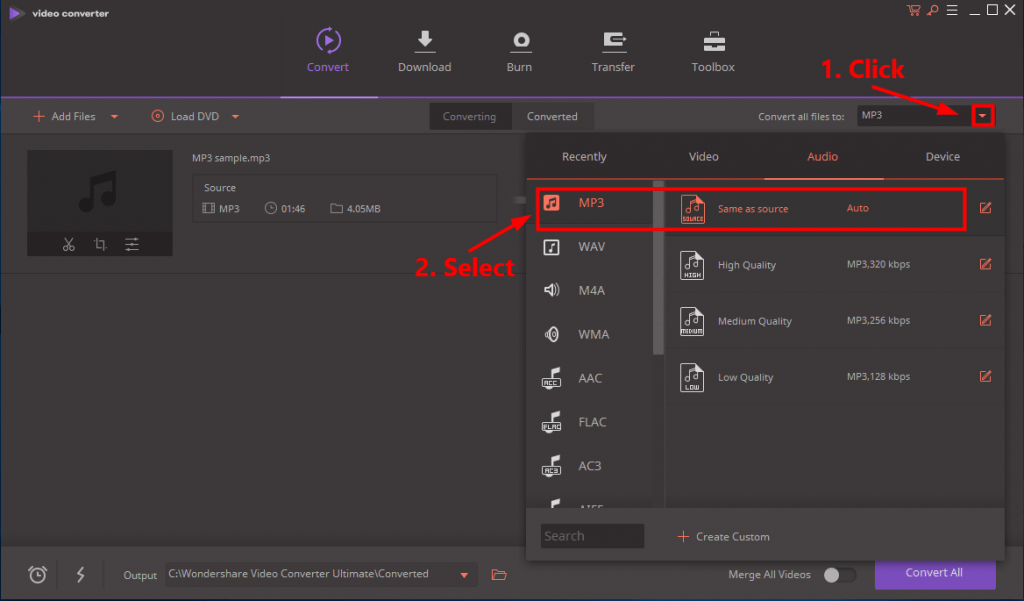Edit the Low Quality preset
This screenshot has width=1024, height=601.
pos(985,376)
